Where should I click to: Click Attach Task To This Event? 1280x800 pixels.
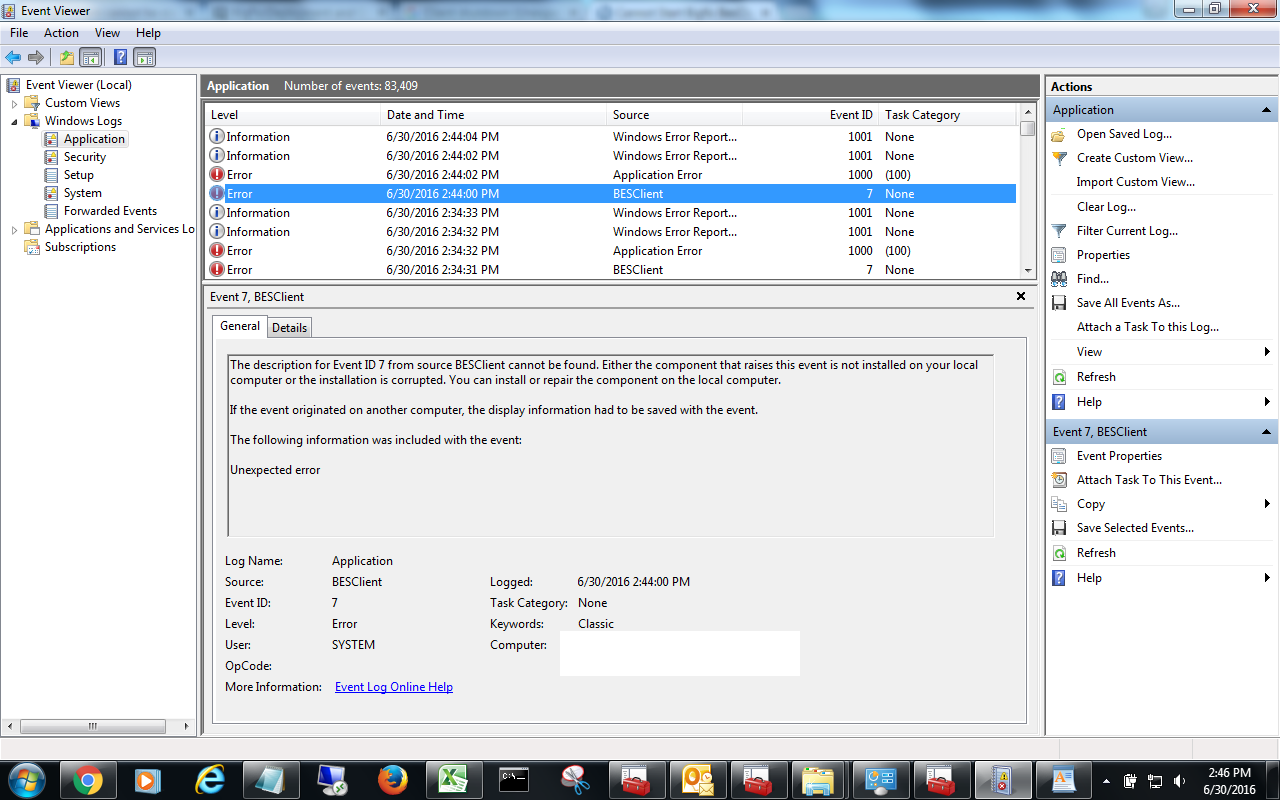point(1149,480)
